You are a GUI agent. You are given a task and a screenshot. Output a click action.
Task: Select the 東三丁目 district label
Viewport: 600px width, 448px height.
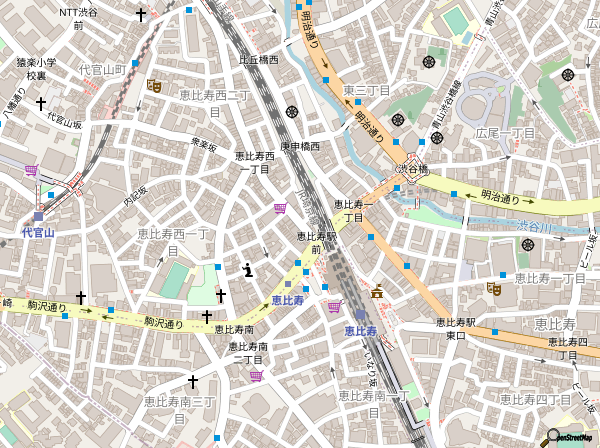click(x=366, y=91)
